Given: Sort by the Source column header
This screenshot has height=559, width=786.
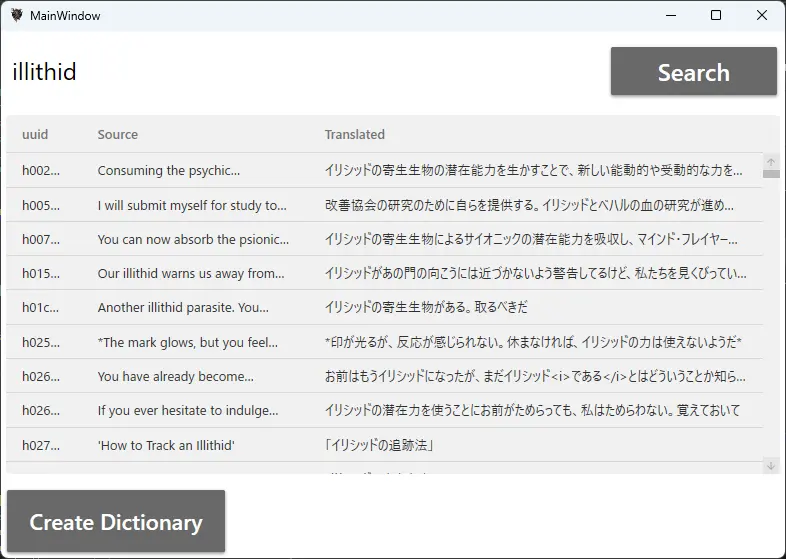Looking at the screenshot, I should 118,134.
